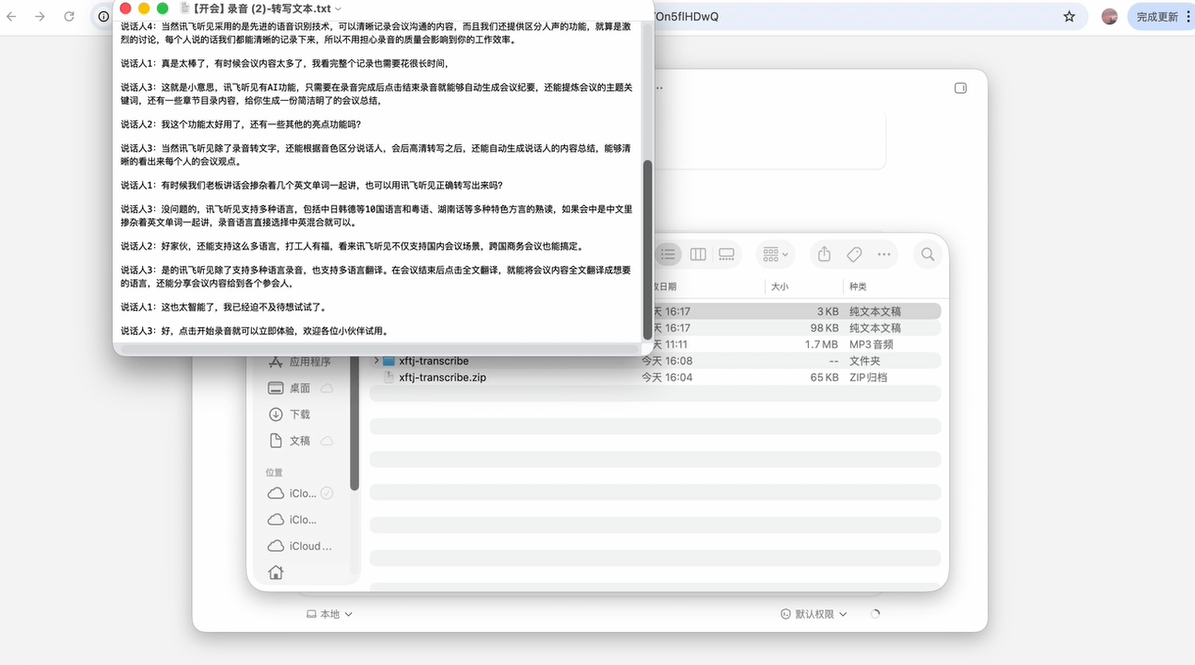
Task: Click the Finder sidebar scrollbar
Action: 354,424
